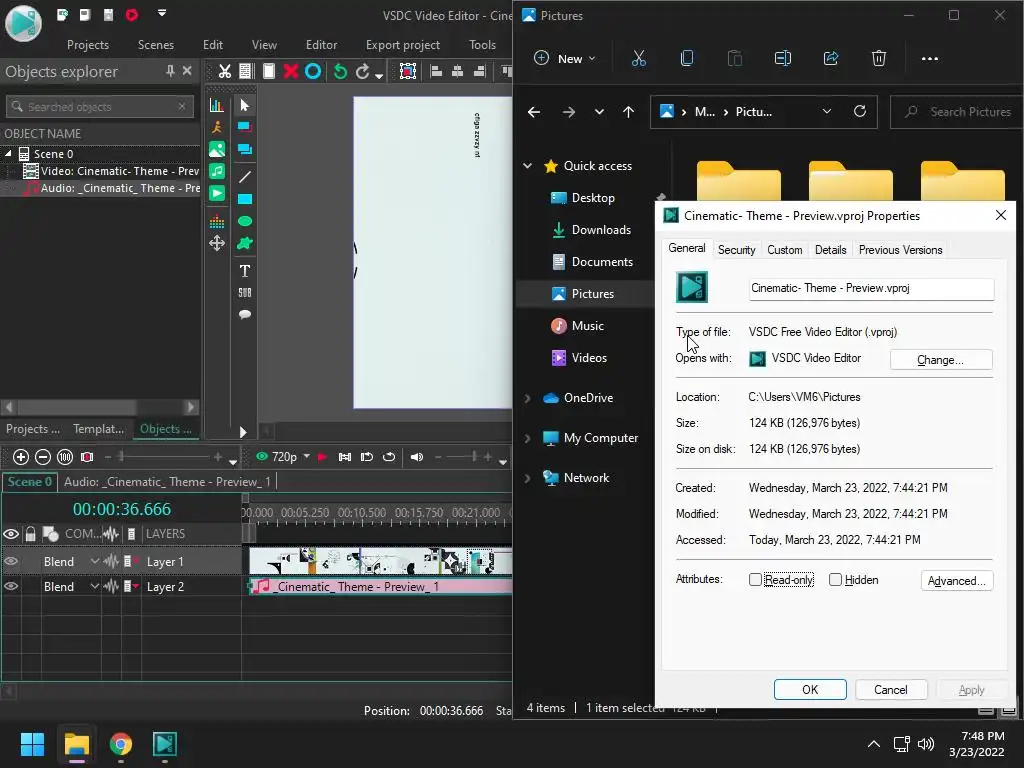Click the OK button in Properties

810,690
